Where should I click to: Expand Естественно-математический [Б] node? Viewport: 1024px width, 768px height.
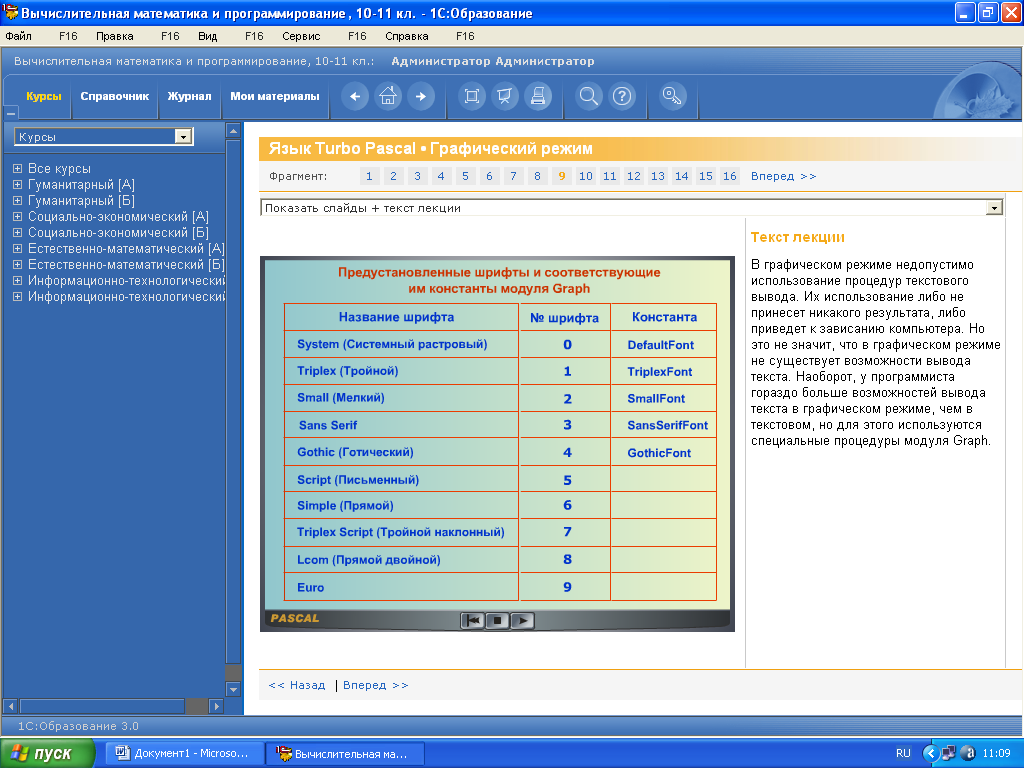click(x=18, y=264)
